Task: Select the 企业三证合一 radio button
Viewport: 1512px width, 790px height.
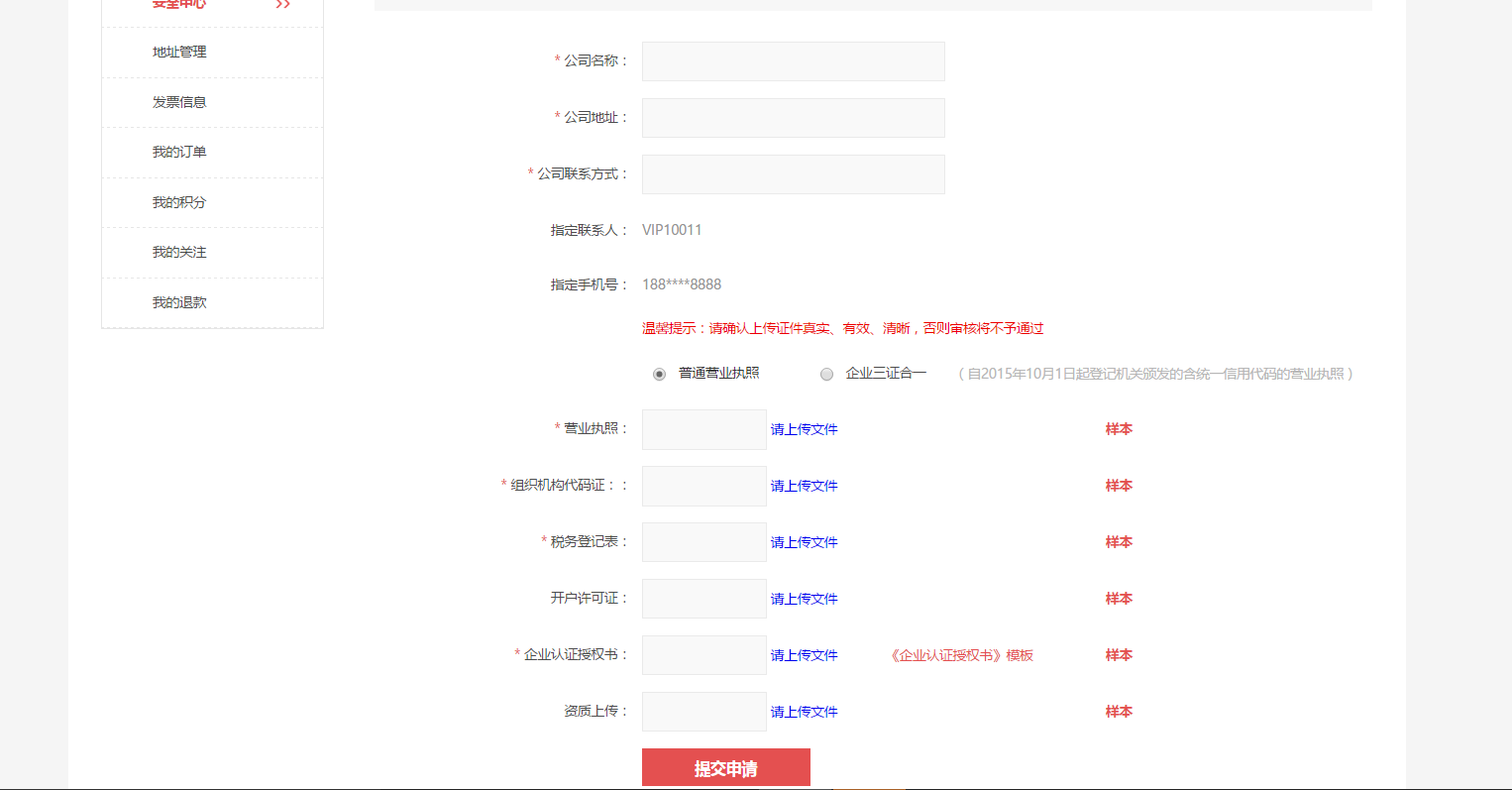Action: (x=826, y=374)
